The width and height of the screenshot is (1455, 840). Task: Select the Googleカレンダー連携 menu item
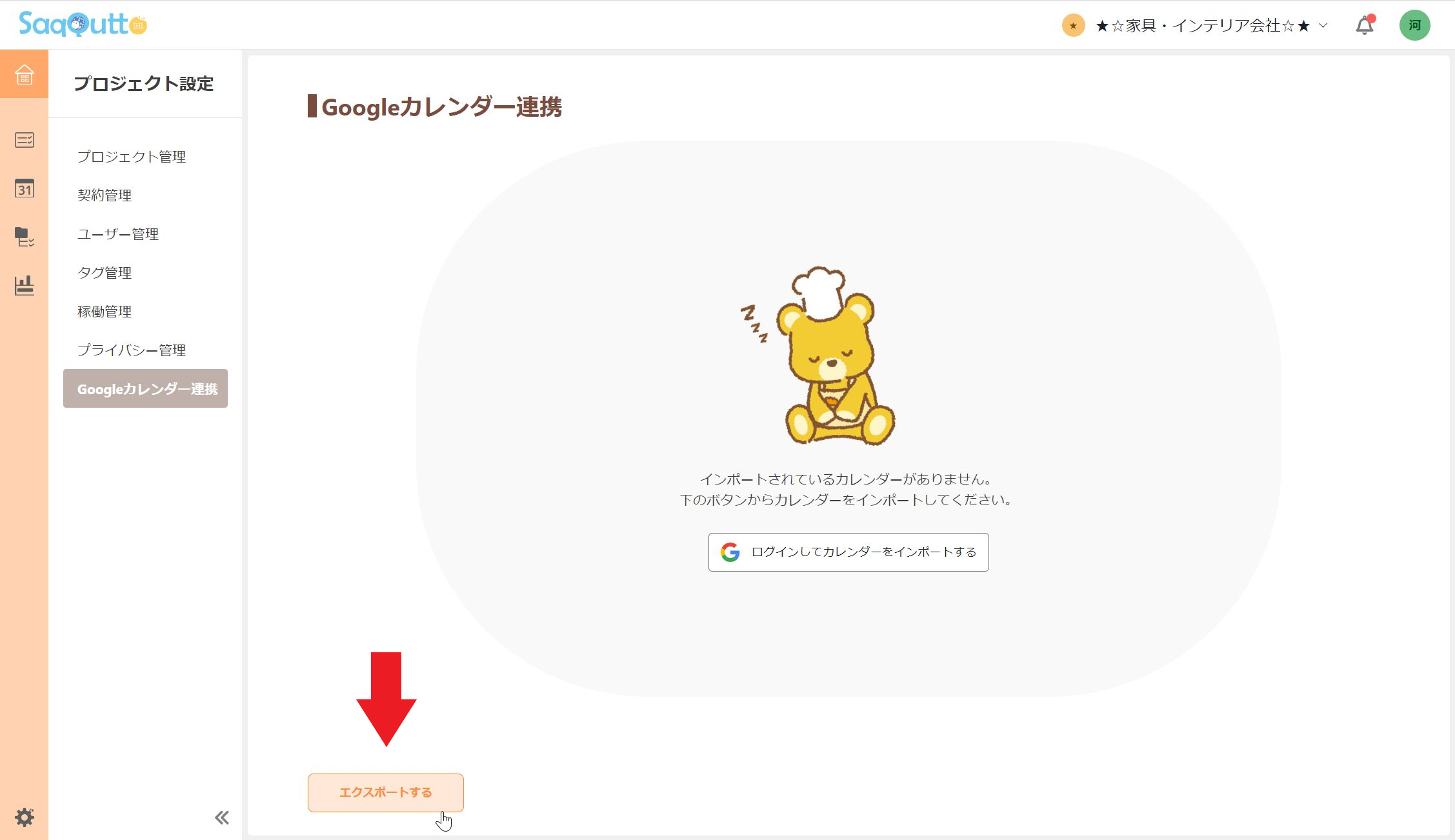pyautogui.click(x=145, y=388)
